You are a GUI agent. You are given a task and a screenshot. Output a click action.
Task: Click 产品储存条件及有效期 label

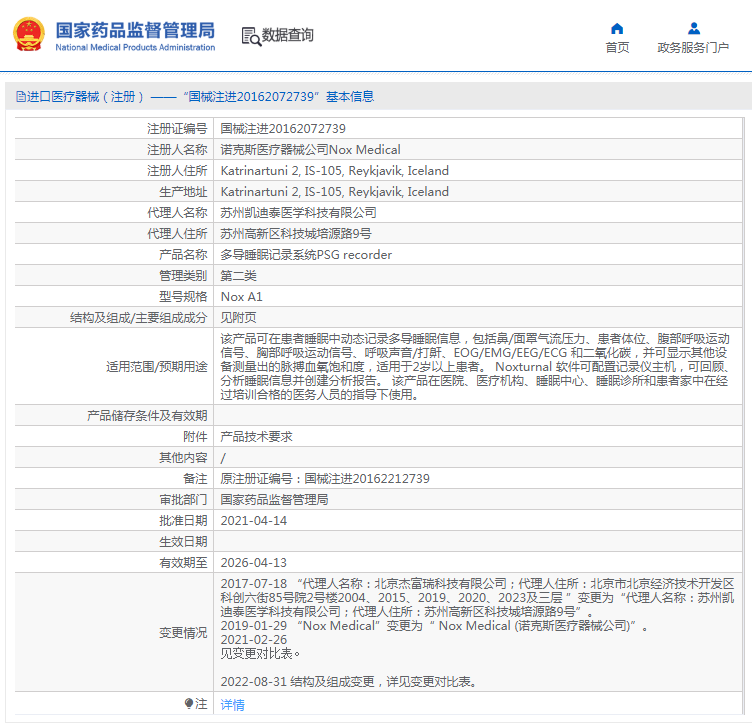click(x=147, y=416)
